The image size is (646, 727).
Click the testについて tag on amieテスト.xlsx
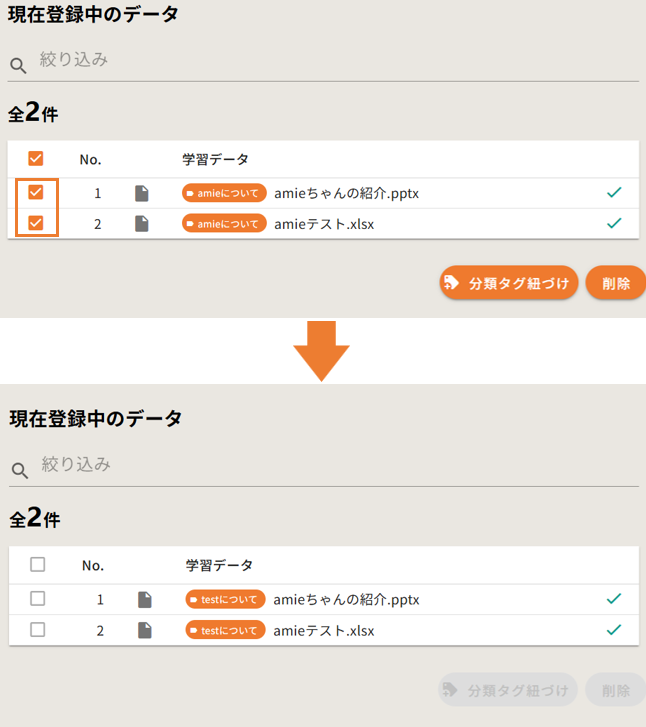click(225, 630)
